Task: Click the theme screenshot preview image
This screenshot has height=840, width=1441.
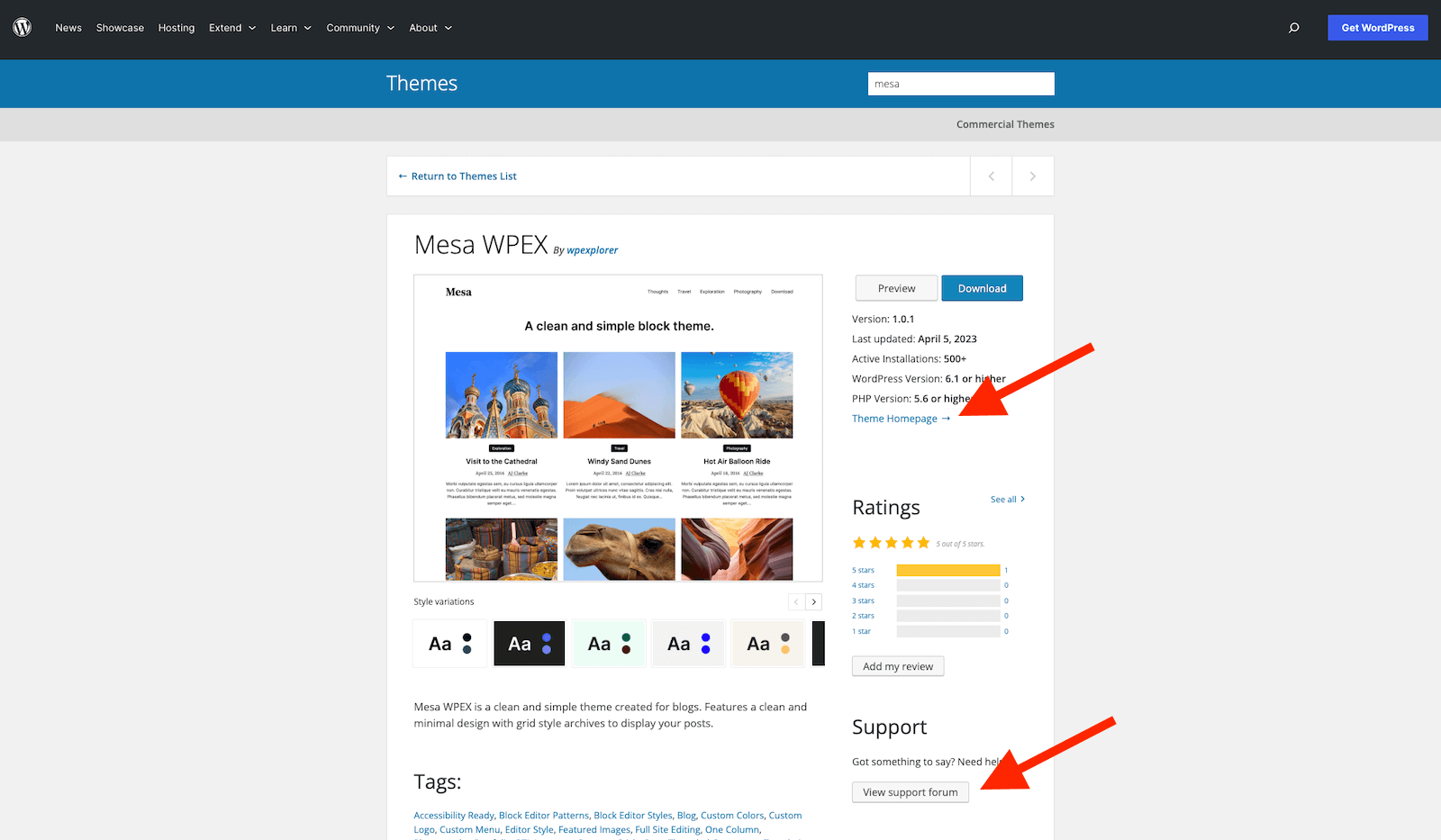Action: (x=618, y=429)
